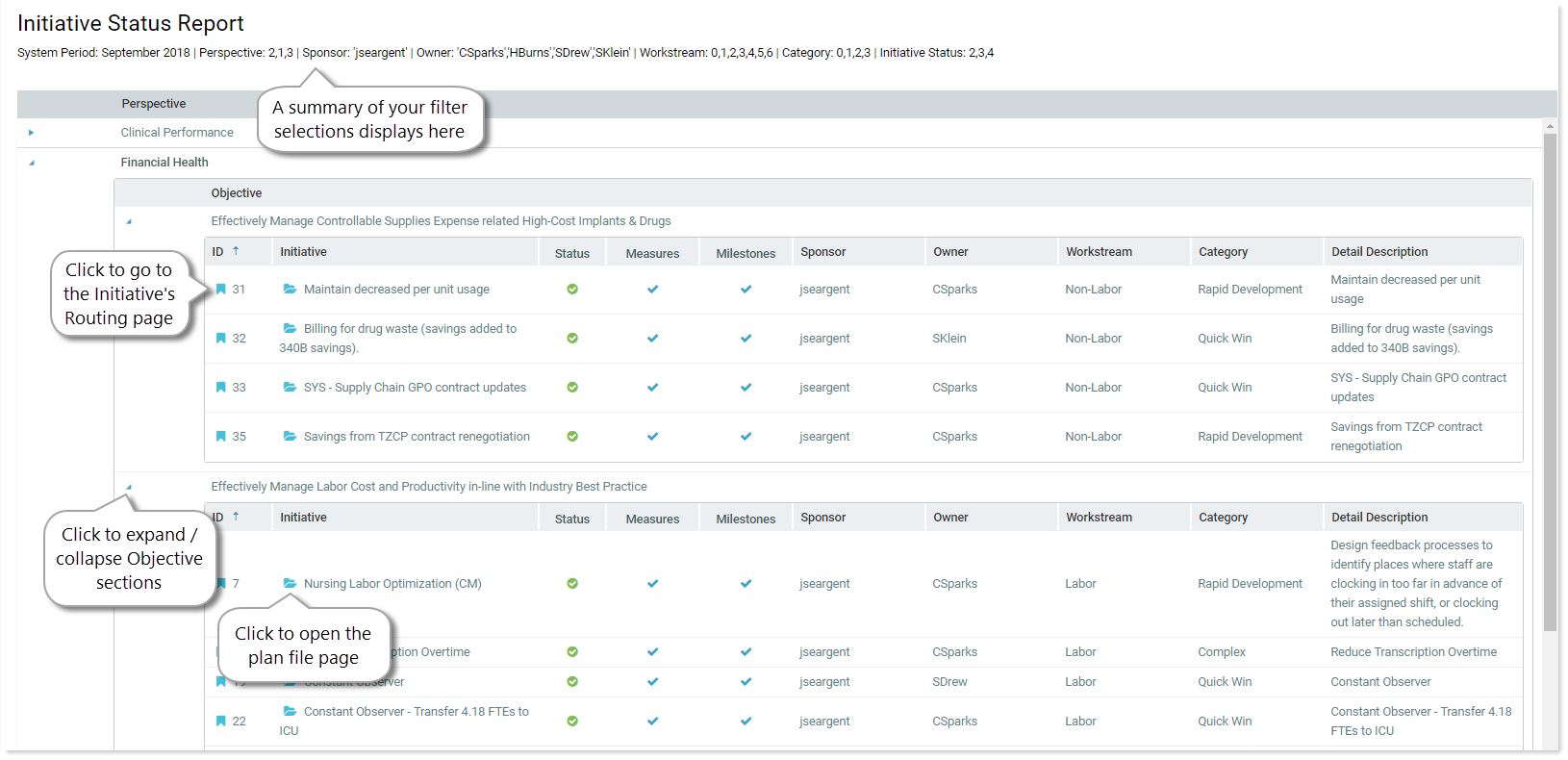Click Measures checkmark for Maintain decreased per unit usage
Screen dimensions: 1568x760
pos(652,290)
